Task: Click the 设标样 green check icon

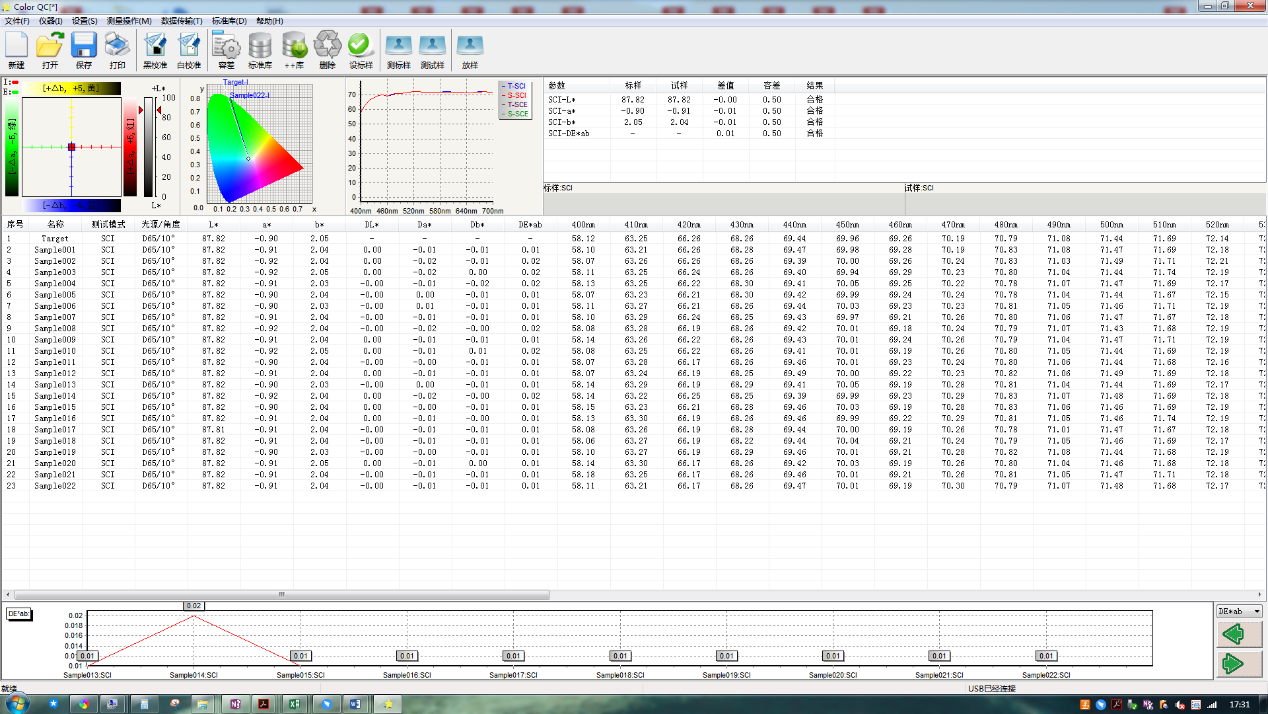Action: click(360, 45)
